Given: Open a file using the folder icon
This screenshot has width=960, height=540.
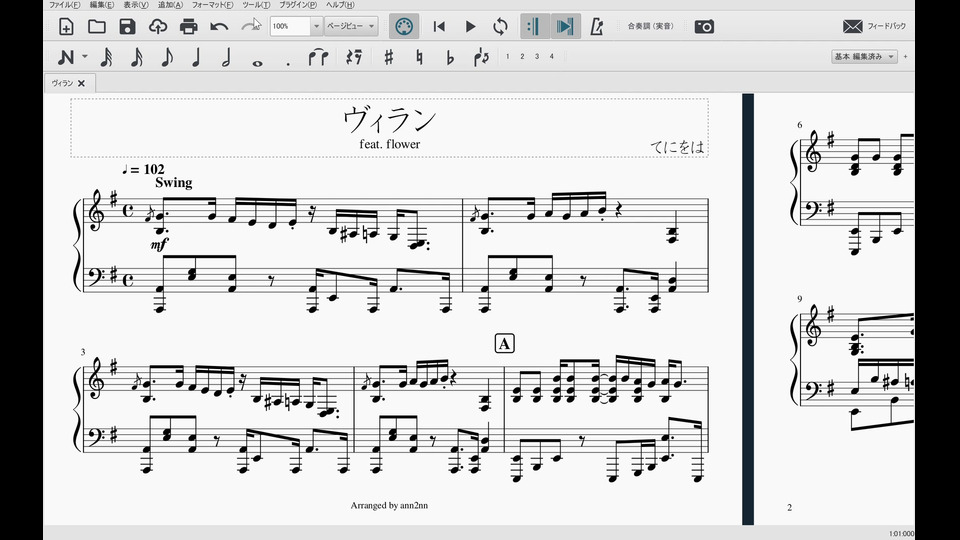Looking at the screenshot, I should [97, 26].
